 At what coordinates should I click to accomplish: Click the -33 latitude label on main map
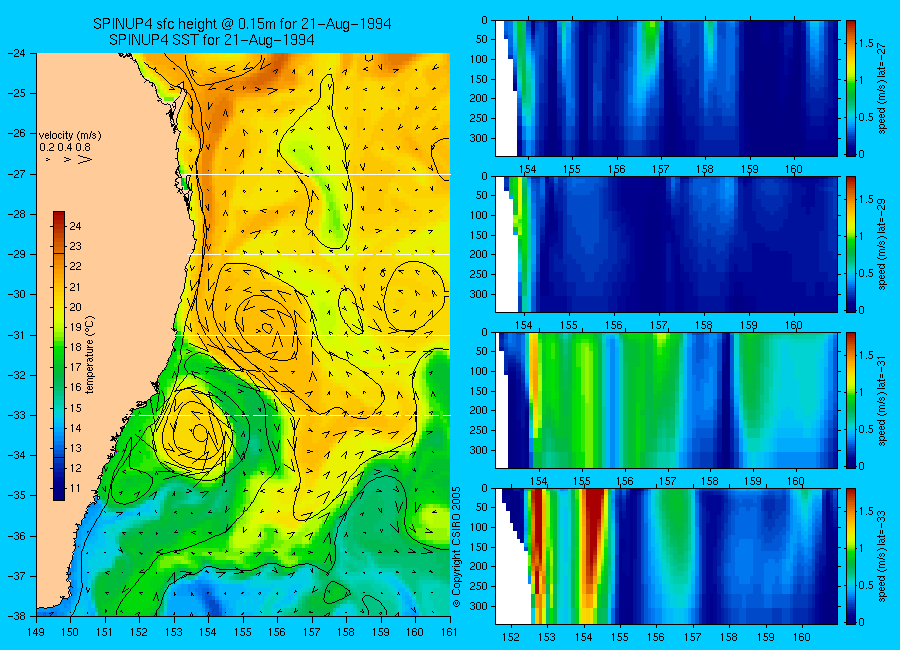pyautogui.click(x=16, y=415)
